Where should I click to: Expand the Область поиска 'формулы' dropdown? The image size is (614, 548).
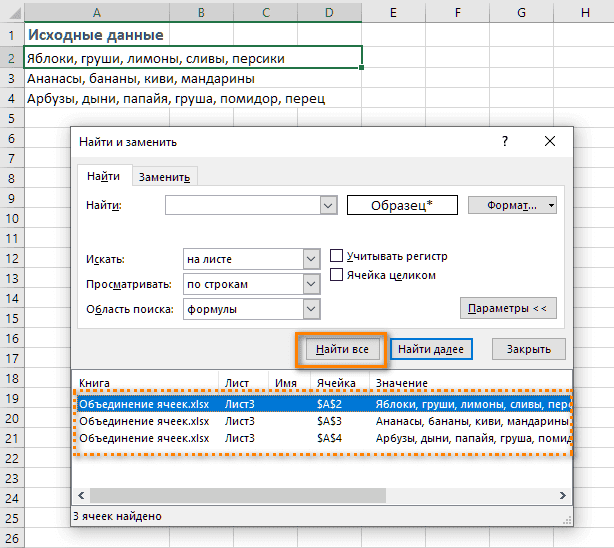coord(310,309)
